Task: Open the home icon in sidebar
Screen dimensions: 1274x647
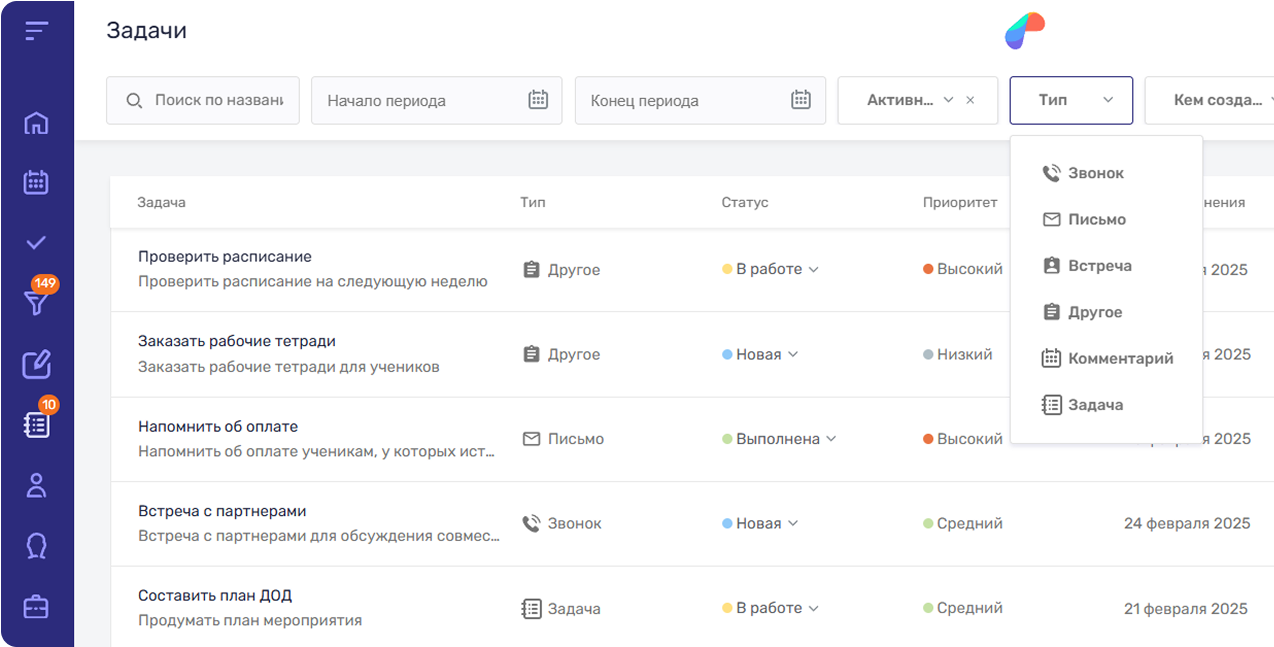Action: click(x=36, y=124)
